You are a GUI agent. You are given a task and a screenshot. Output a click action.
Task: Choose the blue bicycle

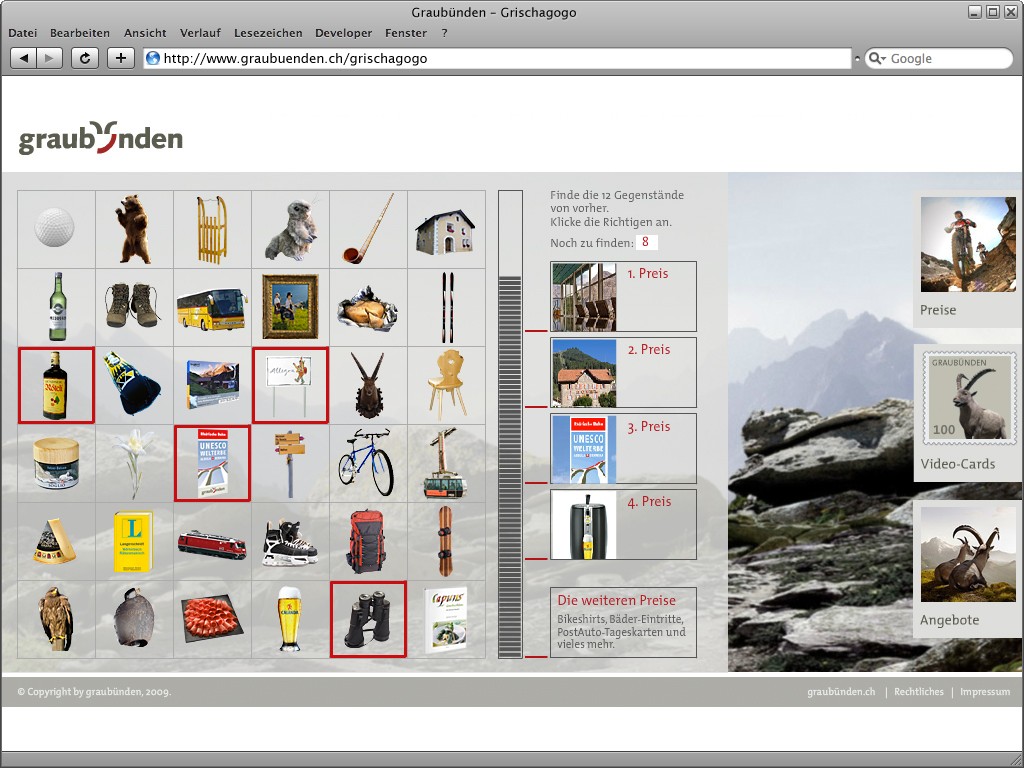(x=366, y=462)
